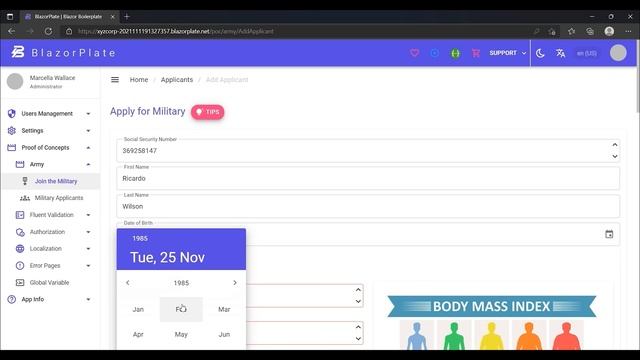The height and width of the screenshot is (360, 640).
Task: Click Fluent Validation icon
Action: click(x=20, y=215)
